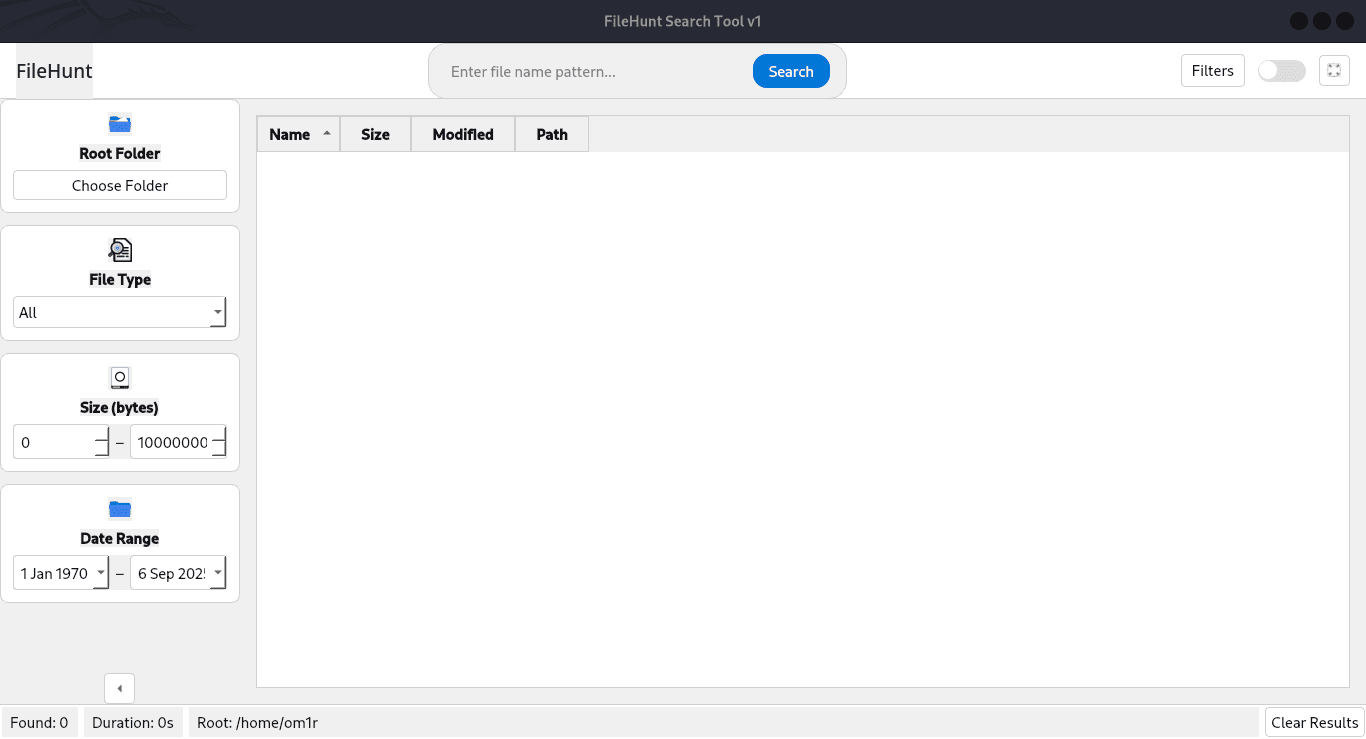Screen dimensions: 1366x739
Task: Open the start date picker showing 1 Jan 1970
Action: coord(61,574)
